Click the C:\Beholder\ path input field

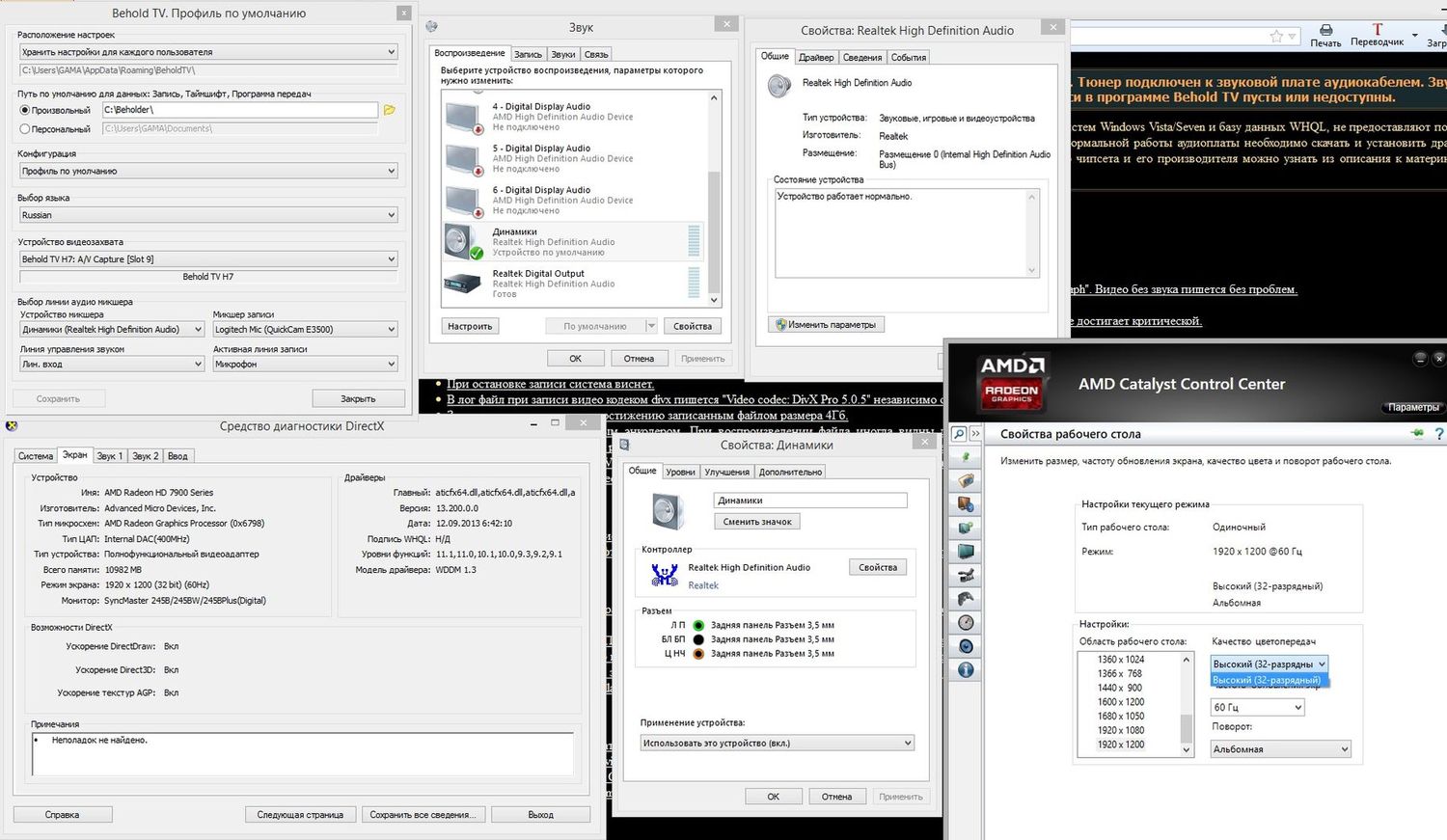point(240,110)
